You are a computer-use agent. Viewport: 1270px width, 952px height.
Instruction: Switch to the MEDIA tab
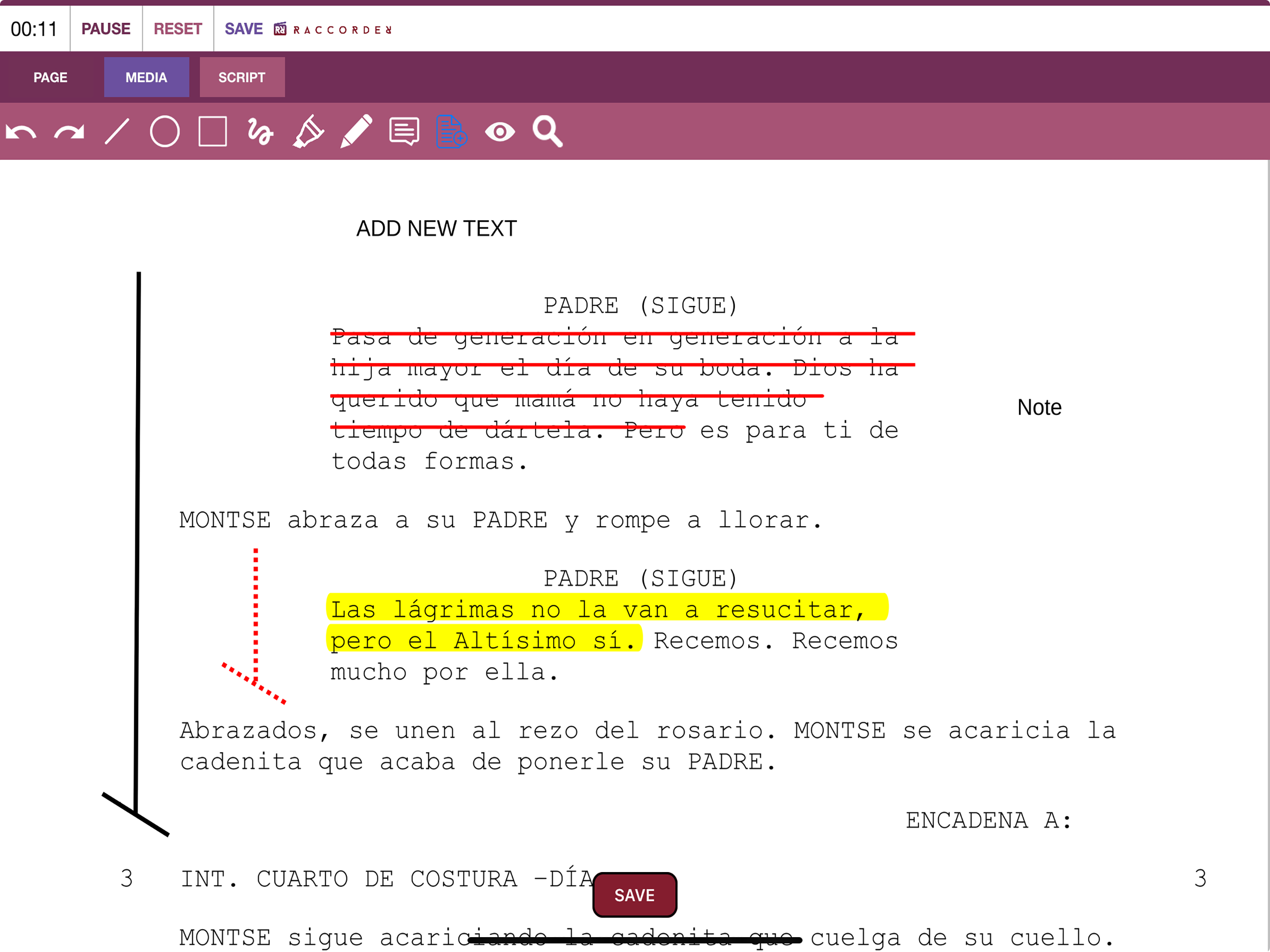tap(146, 77)
